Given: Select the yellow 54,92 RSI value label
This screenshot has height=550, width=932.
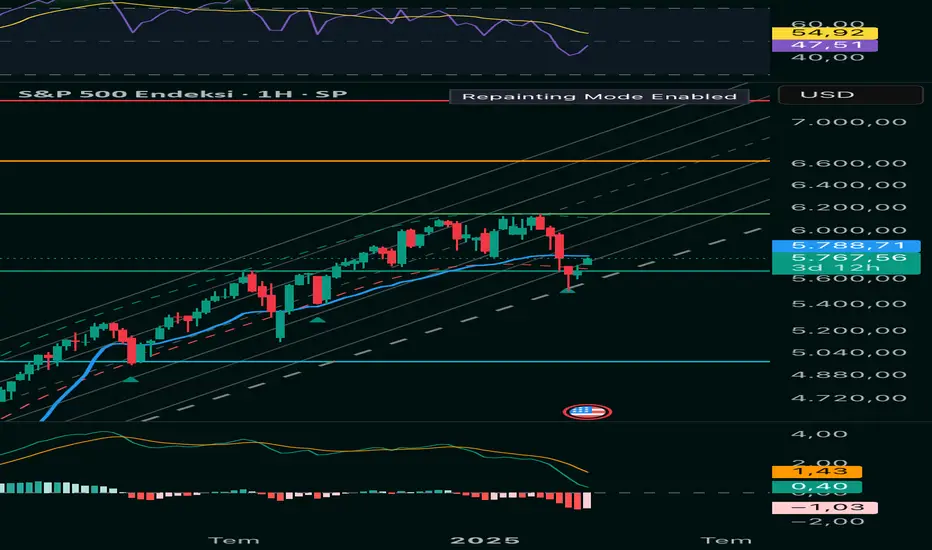Looking at the screenshot, I should [824, 33].
